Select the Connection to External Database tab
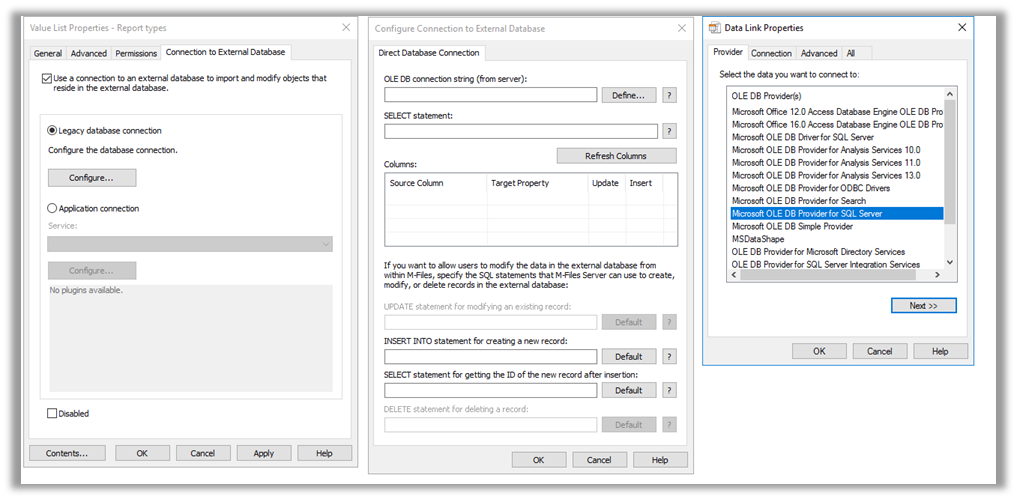Image resolution: width=1017 pixels, height=500 pixels. [226, 52]
